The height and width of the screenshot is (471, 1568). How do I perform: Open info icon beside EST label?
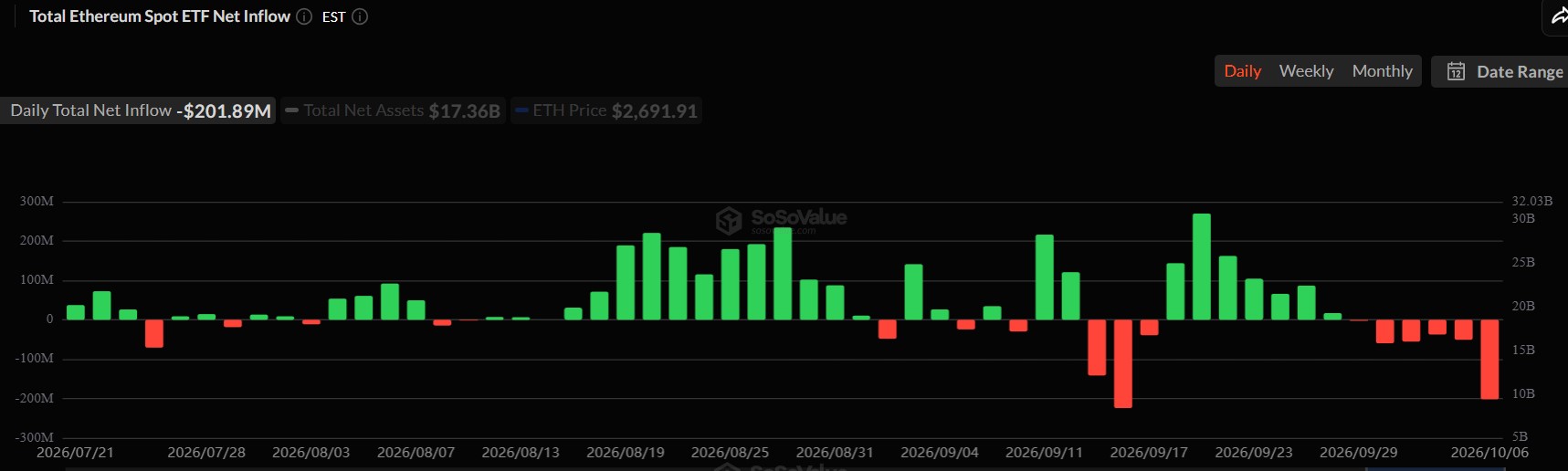click(360, 16)
